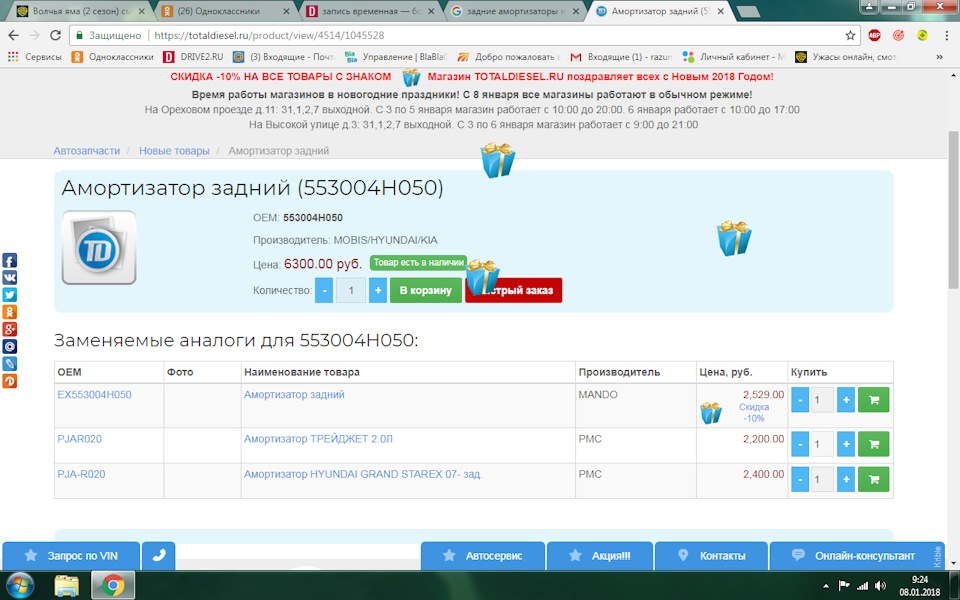Decrease quantity for PJAR020 row
Image resolution: width=960 pixels, height=600 pixels.
click(x=800, y=444)
